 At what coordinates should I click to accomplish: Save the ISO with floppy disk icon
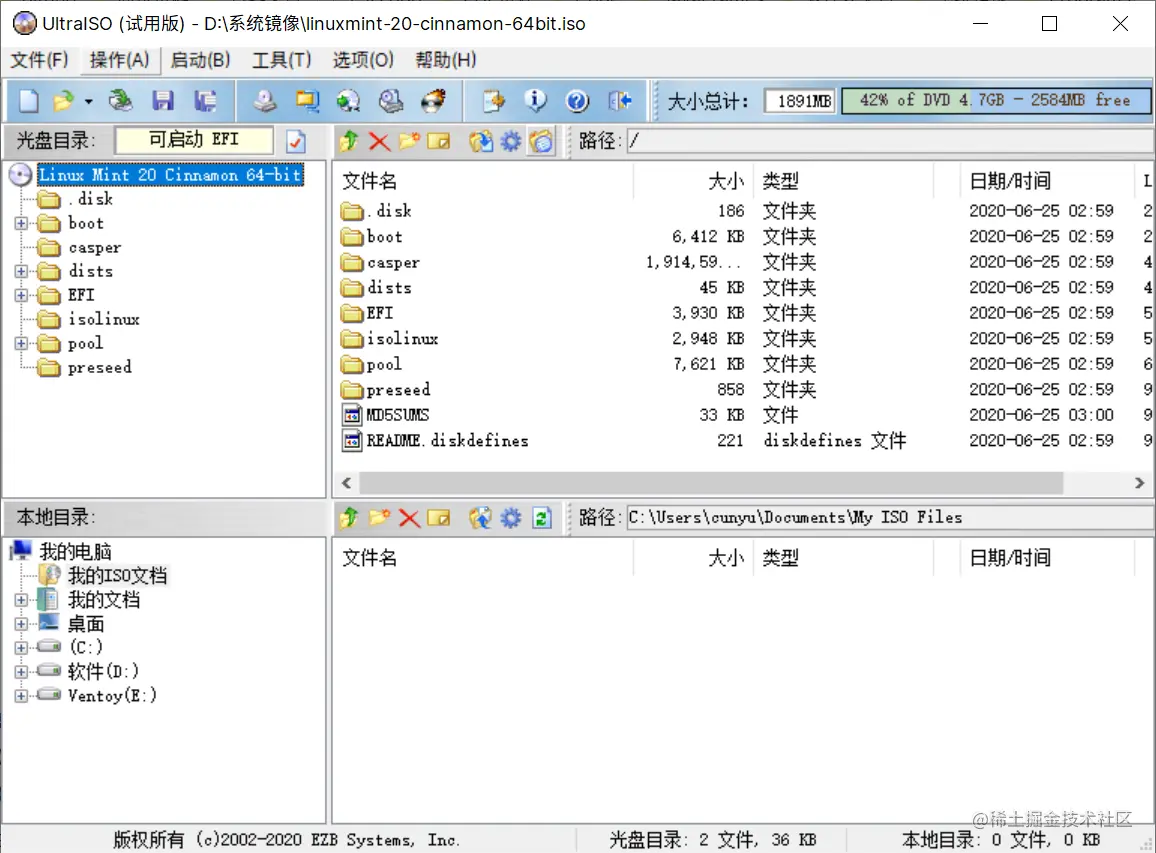(x=163, y=100)
